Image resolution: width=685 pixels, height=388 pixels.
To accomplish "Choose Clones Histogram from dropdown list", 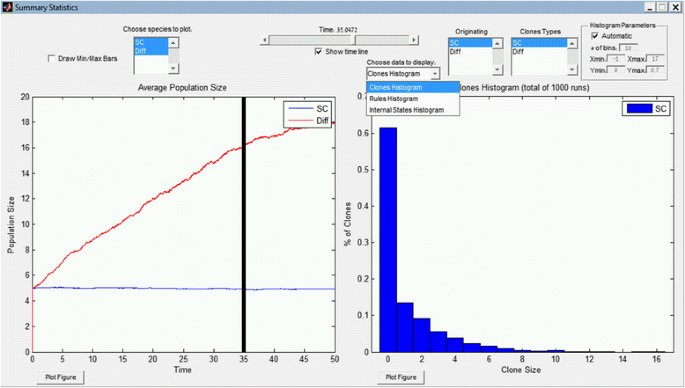I will tap(413, 87).
